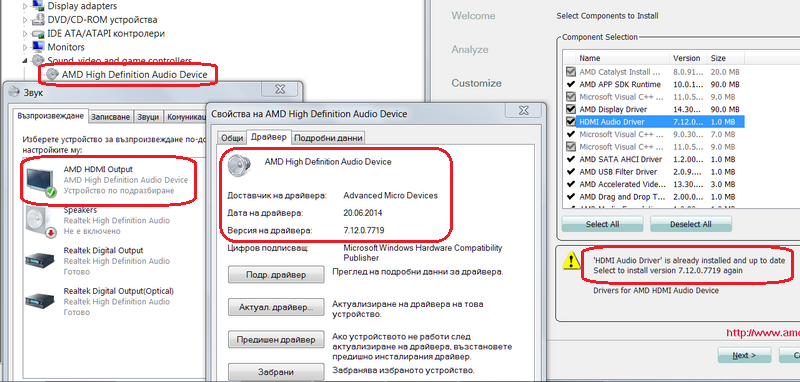Collapse Sound, video and game controllers
Viewport: 800px width, 382px height.
(25, 61)
